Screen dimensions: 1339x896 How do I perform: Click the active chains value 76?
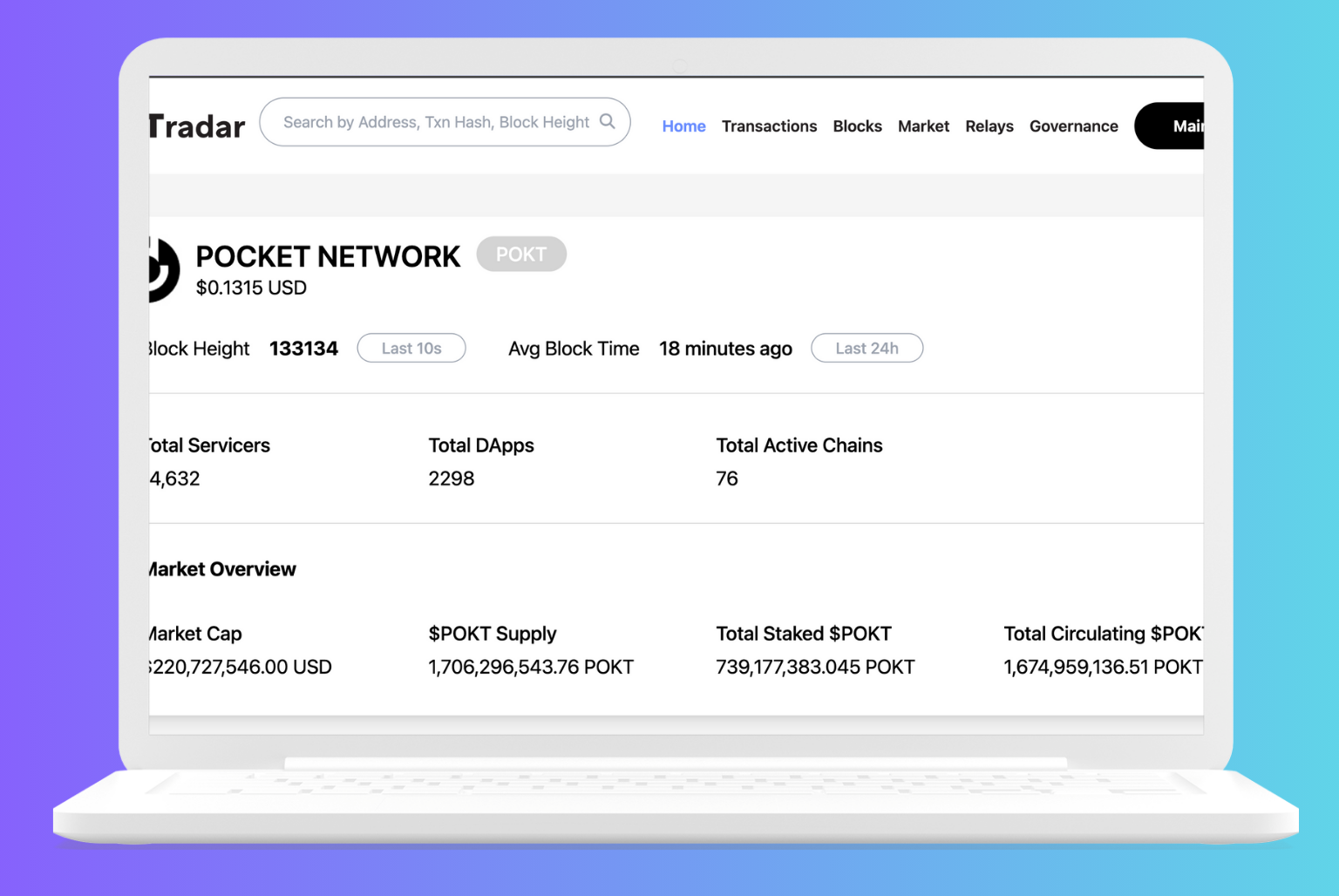coord(727,479)
